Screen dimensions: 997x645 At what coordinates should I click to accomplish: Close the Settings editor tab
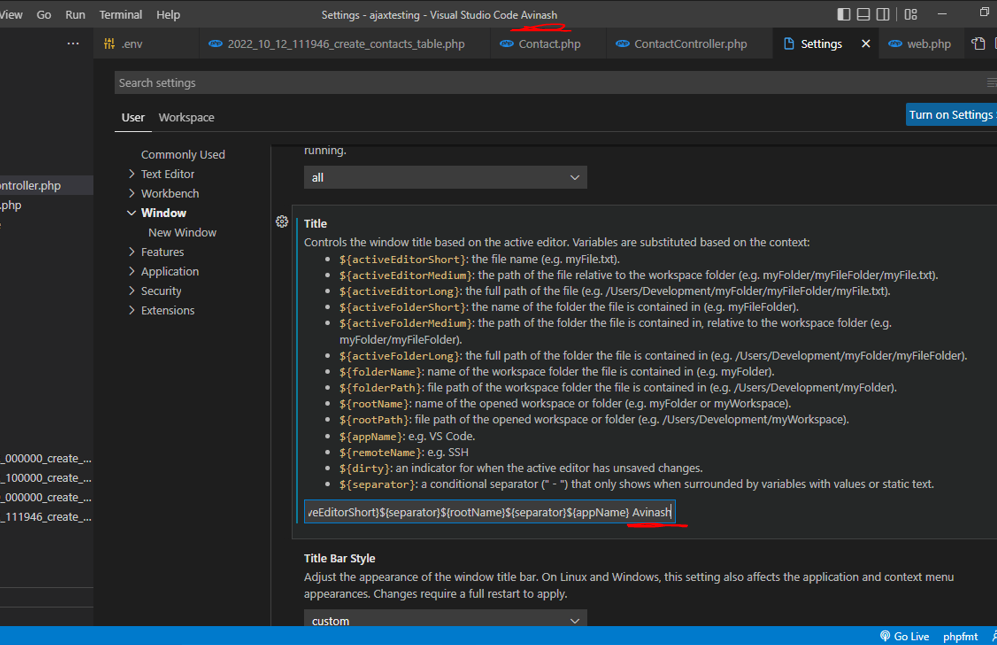coord(865,44)
